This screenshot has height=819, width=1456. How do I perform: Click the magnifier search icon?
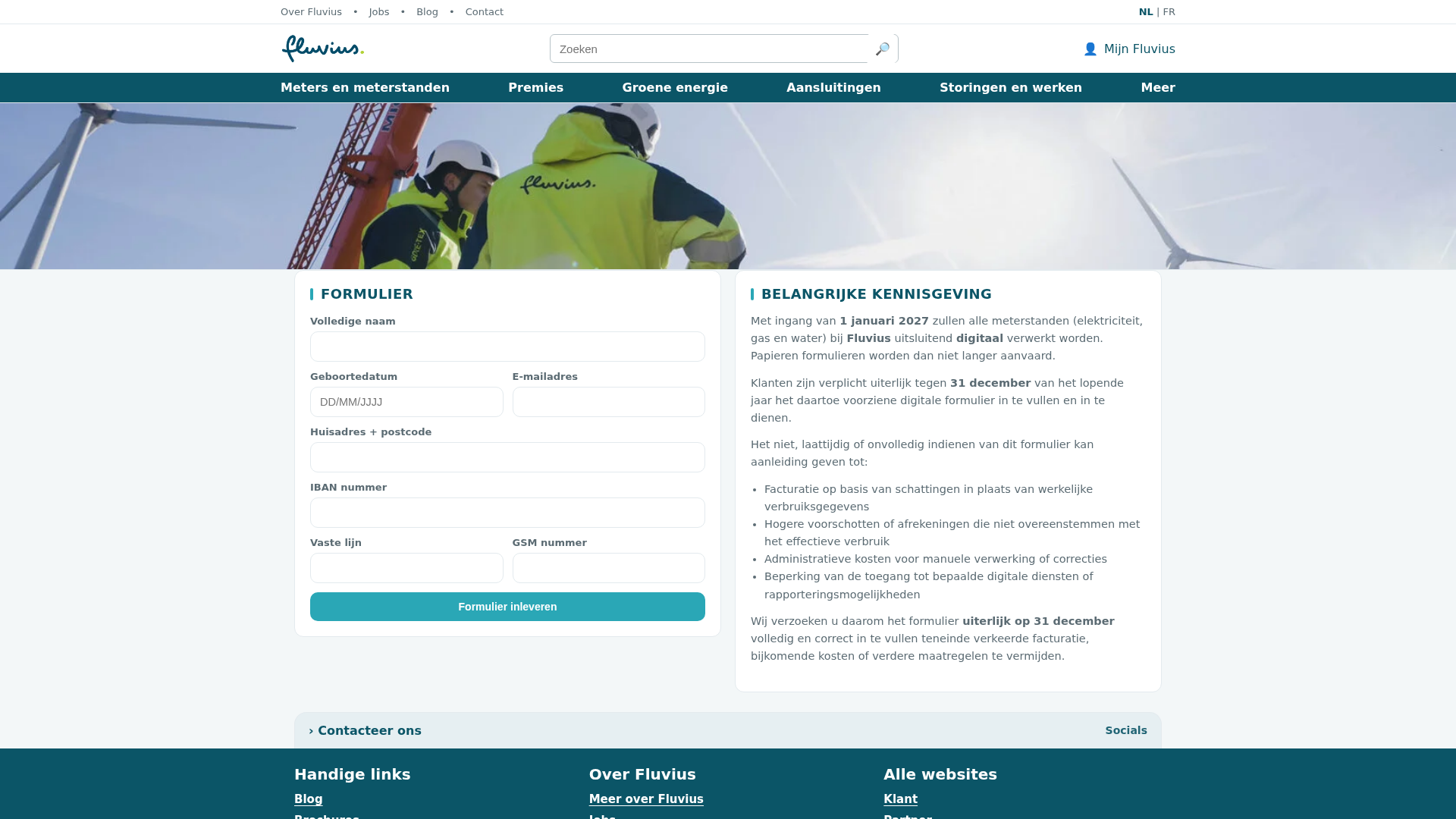(883, 49)
